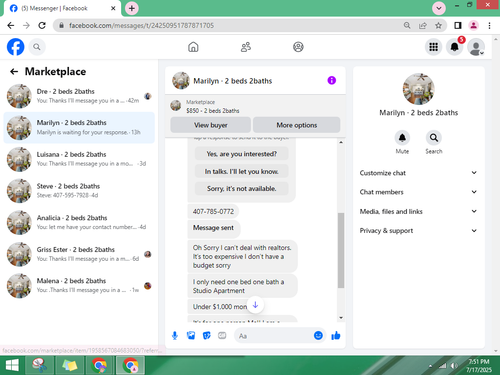Image resolution: width=500 pixels, height=375 pixels.
Task: Record a voice clip microphone icon
Action: (175, 336)
